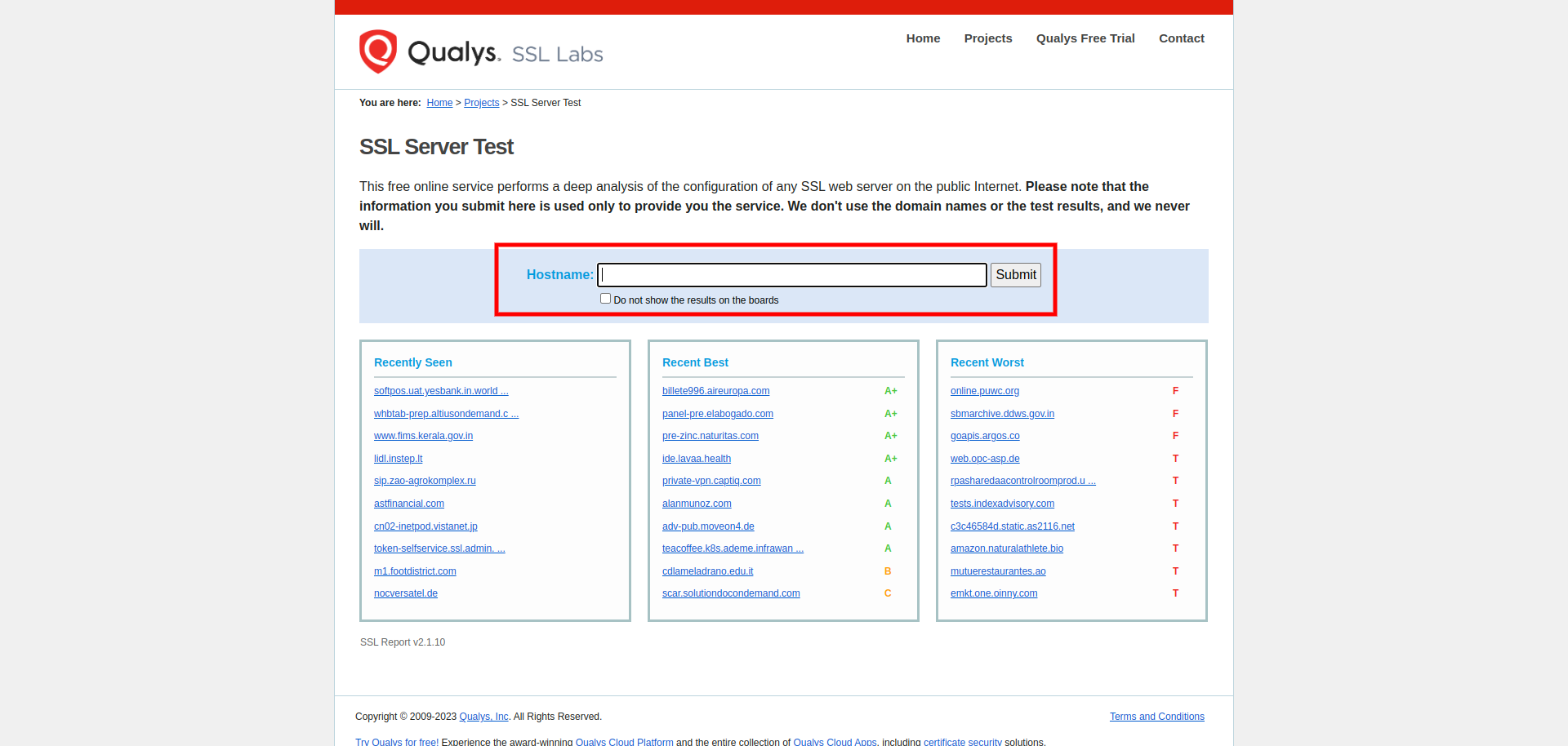Image resolution: width=1568 pixels, height=746 pixels.
Task: Click grade B next to cdlameladrano.edu.it
Action: pos(888,571)
